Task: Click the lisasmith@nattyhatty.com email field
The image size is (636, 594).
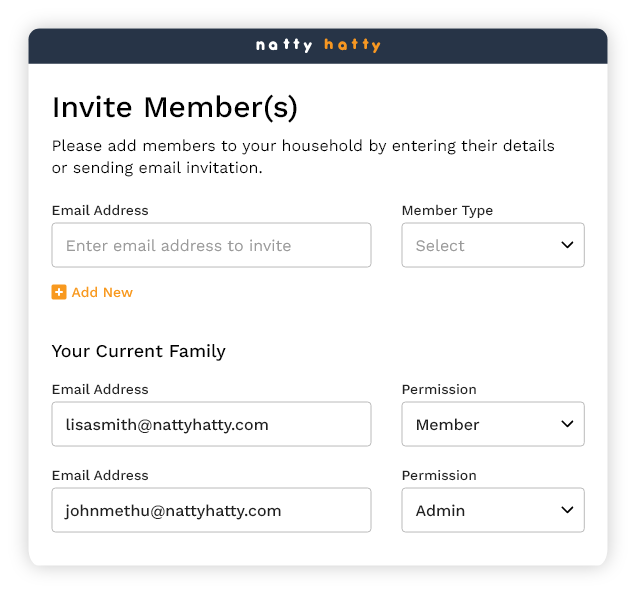Action: pyautogui.click(x=211, y=424)
